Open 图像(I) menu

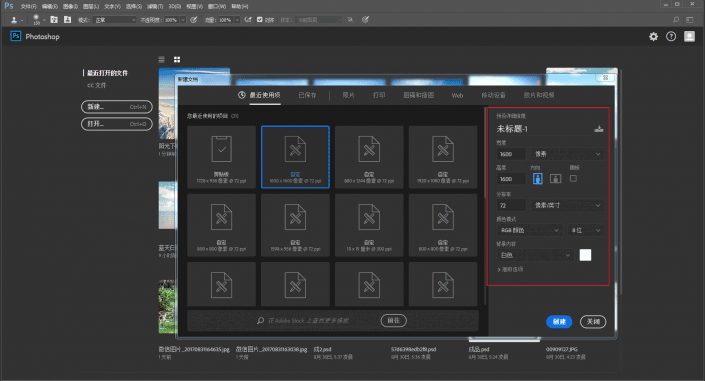coord(70,7)
